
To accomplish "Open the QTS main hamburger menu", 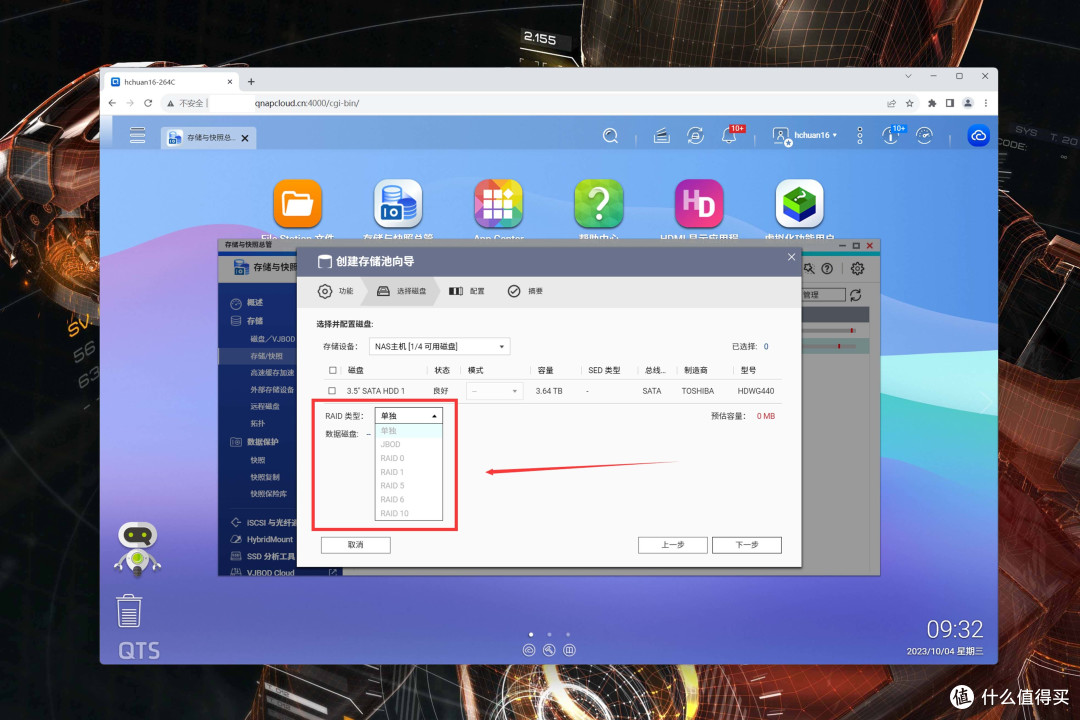I will pos(137,135).
